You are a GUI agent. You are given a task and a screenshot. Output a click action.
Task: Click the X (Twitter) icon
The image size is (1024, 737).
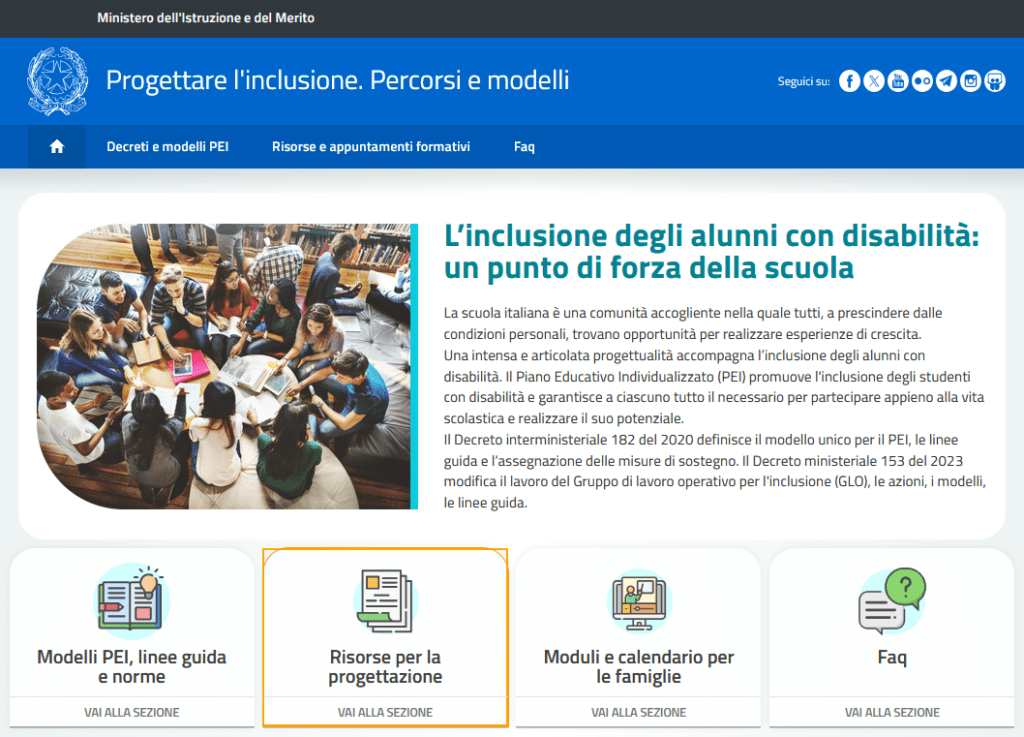pyautogui.click(x=874, y=81)
